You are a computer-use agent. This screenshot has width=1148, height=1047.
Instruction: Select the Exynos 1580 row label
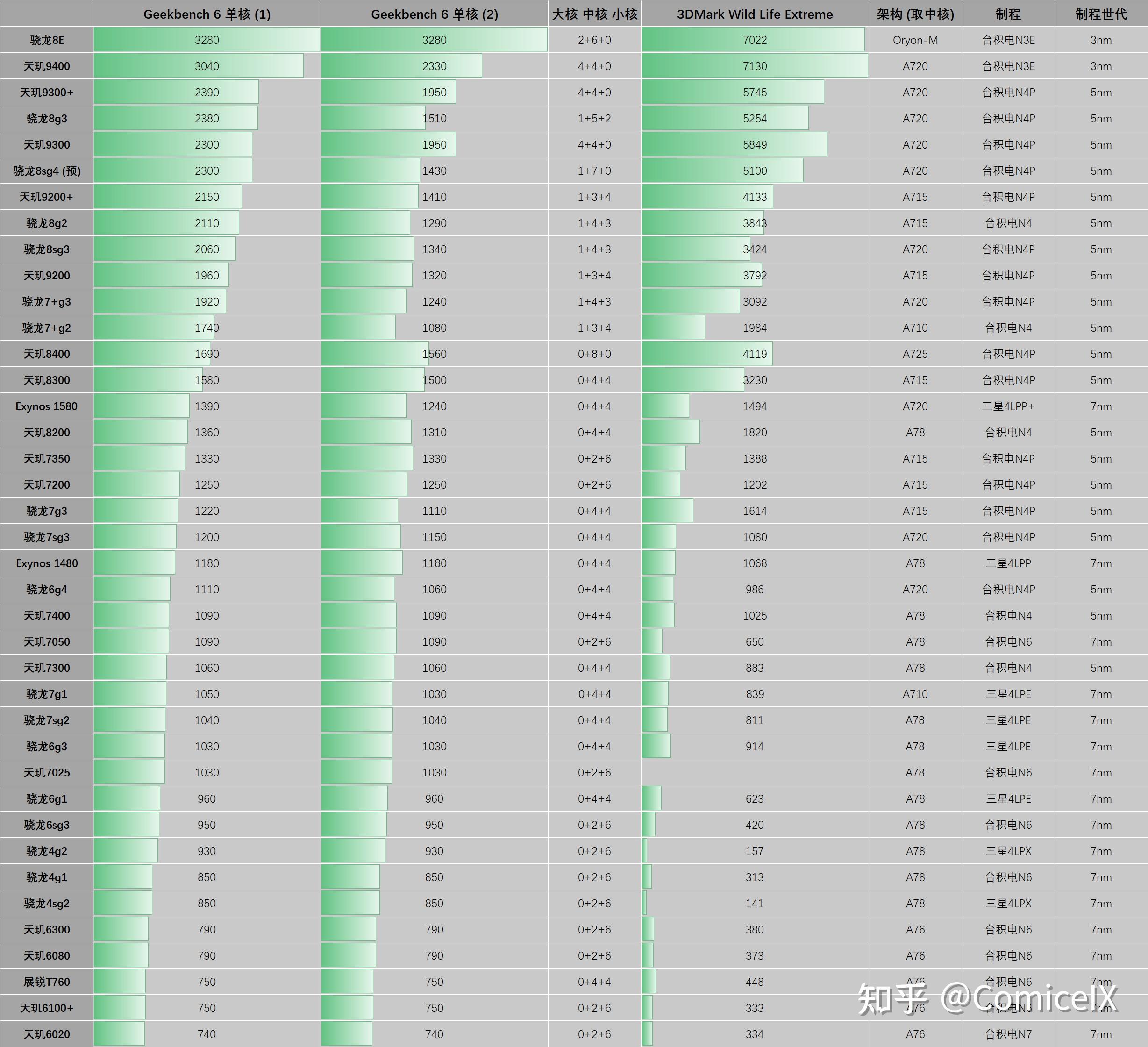coord(47,406)
